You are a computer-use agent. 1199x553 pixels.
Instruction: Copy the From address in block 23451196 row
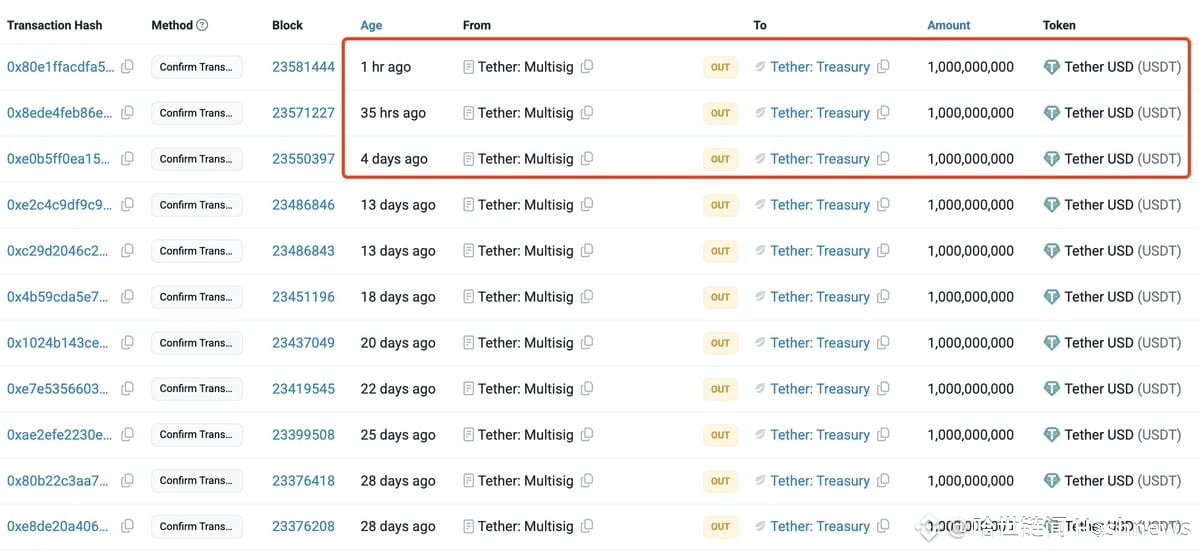(587, 297)
